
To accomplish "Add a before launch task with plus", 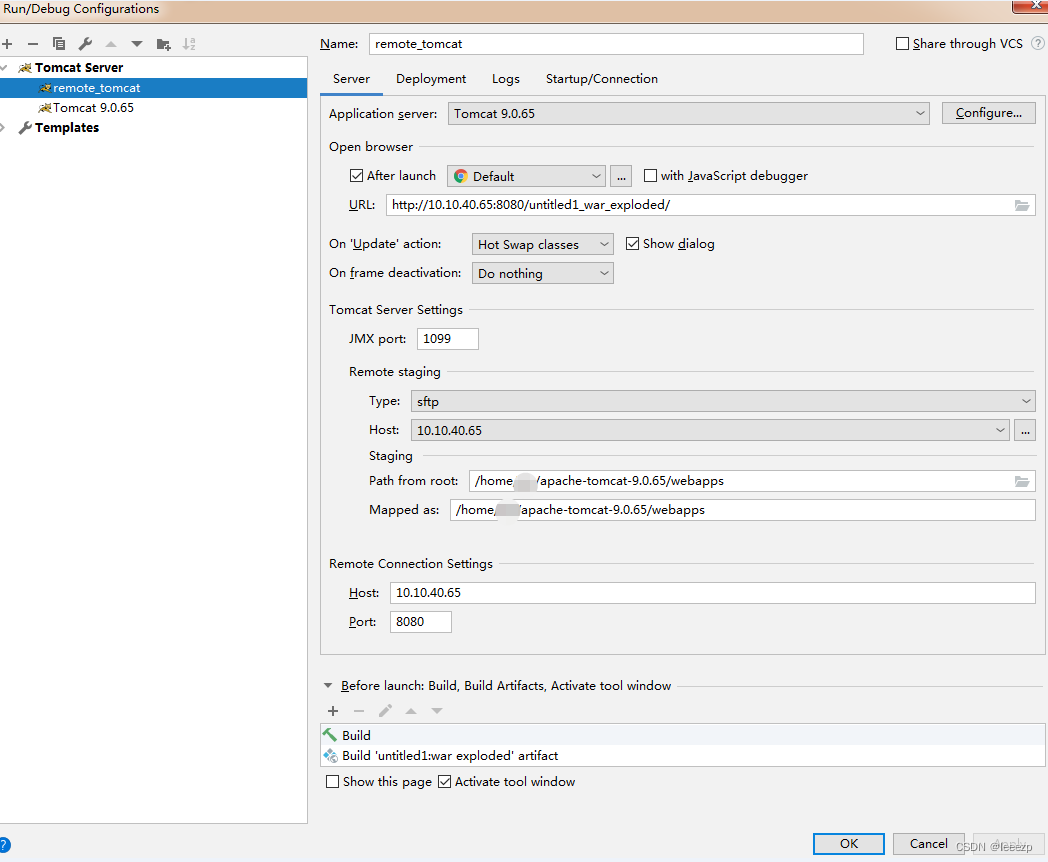I will 333,711.
